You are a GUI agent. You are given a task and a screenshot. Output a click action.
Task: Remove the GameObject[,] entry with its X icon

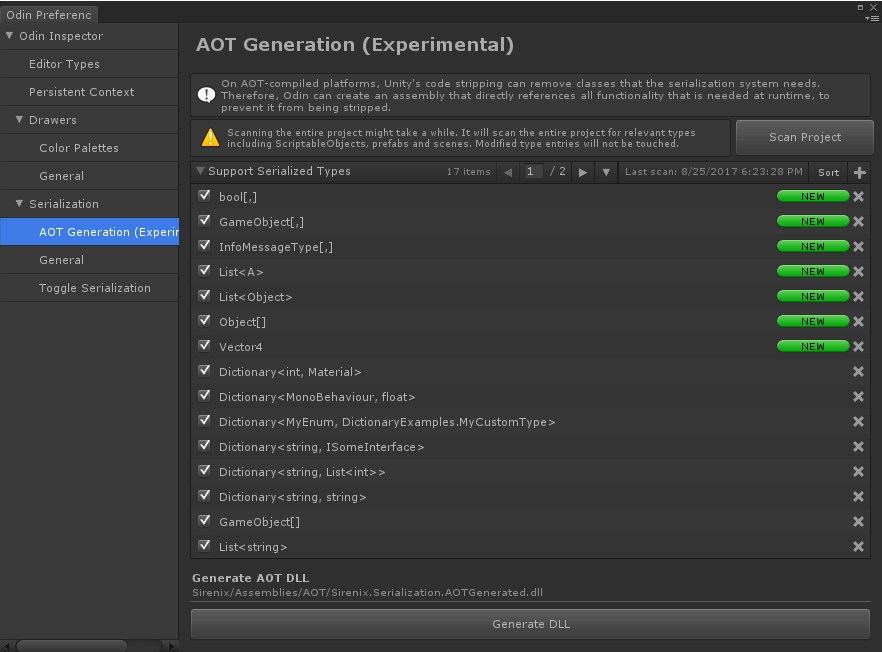858,221
